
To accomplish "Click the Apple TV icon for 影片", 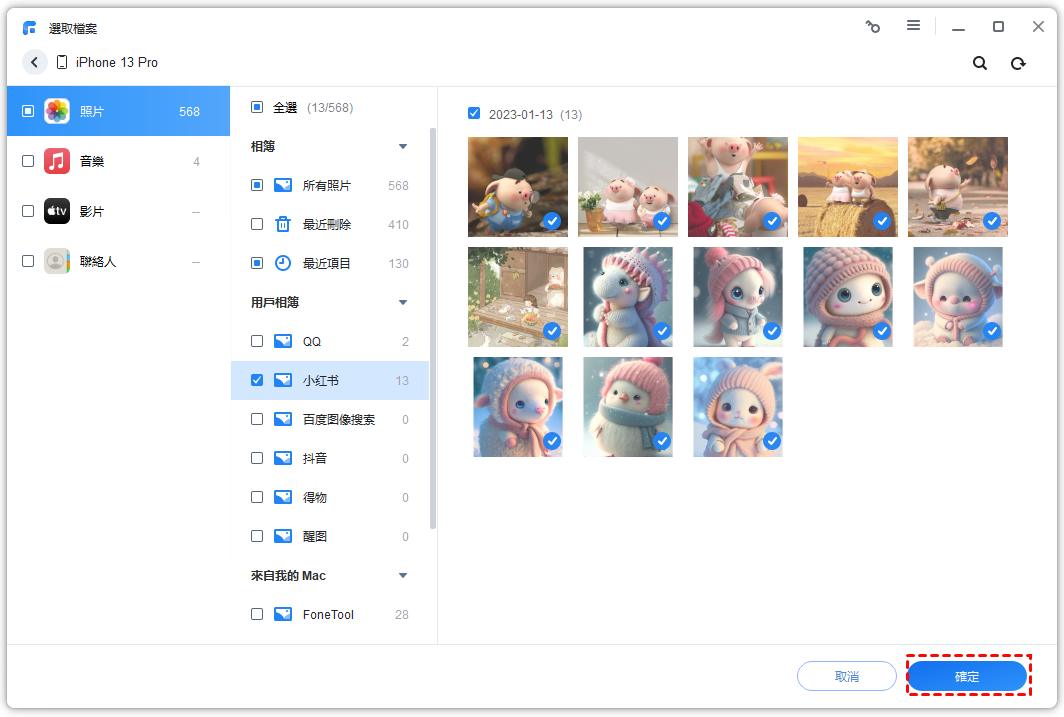I will click(57, 211).
